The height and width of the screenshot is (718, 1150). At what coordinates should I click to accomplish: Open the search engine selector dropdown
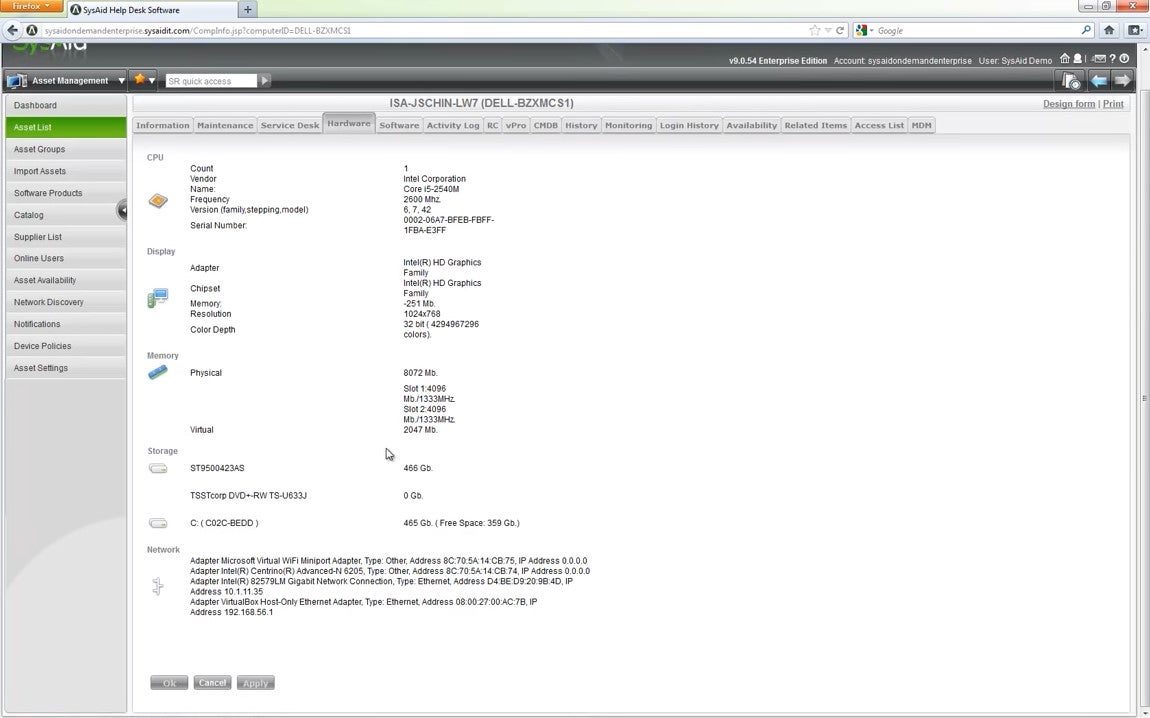[x=864, y=30]
